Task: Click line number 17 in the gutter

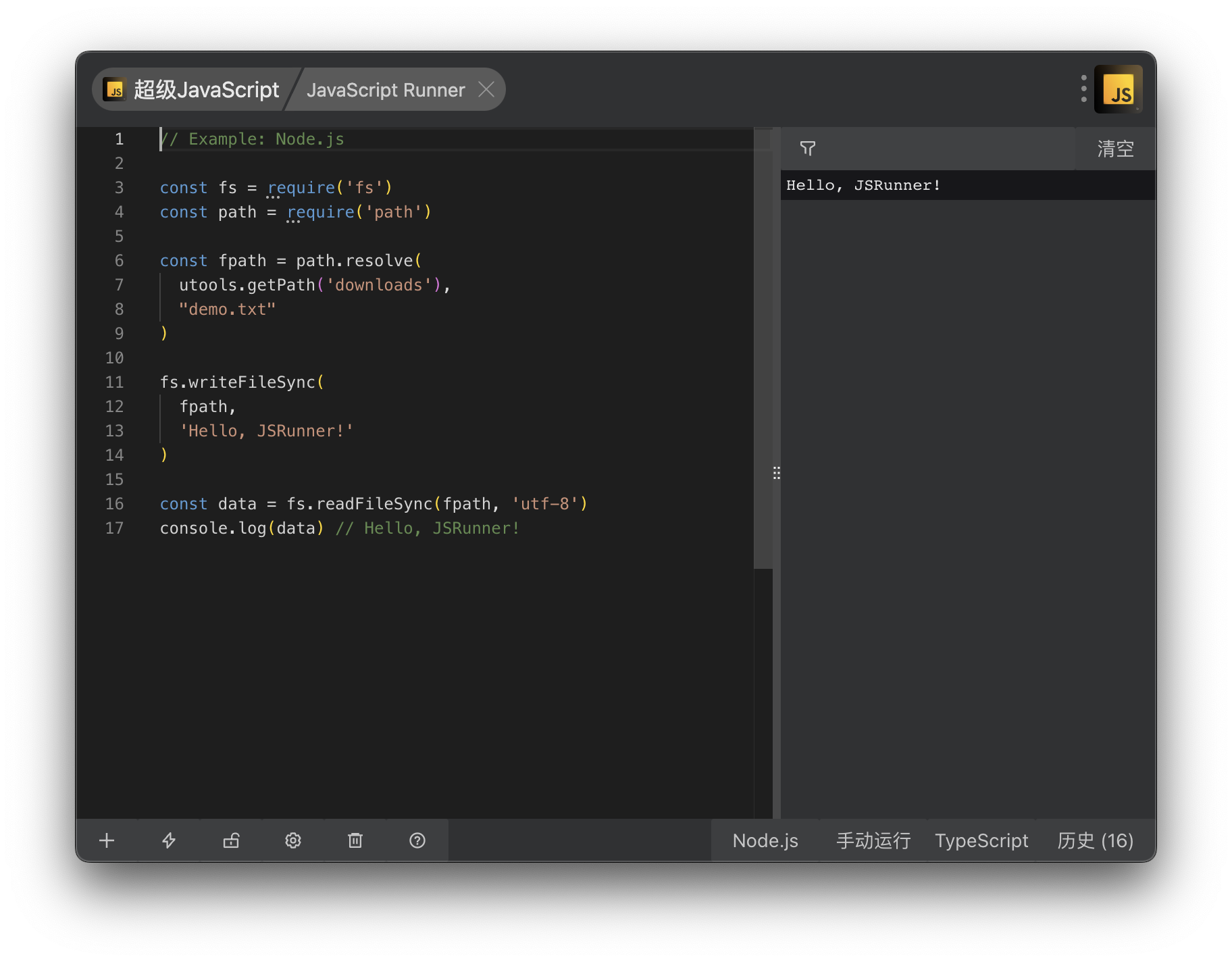Action: (114, 528)
